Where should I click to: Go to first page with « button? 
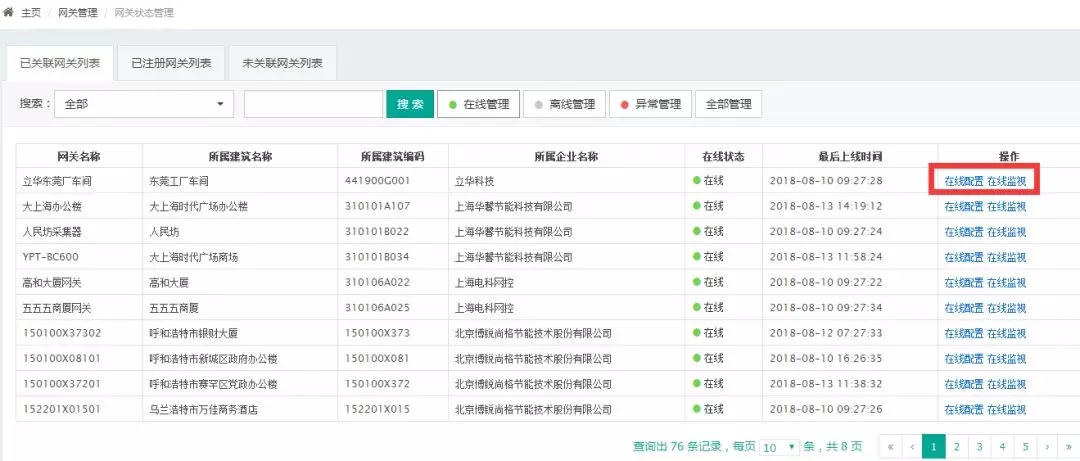891,447
